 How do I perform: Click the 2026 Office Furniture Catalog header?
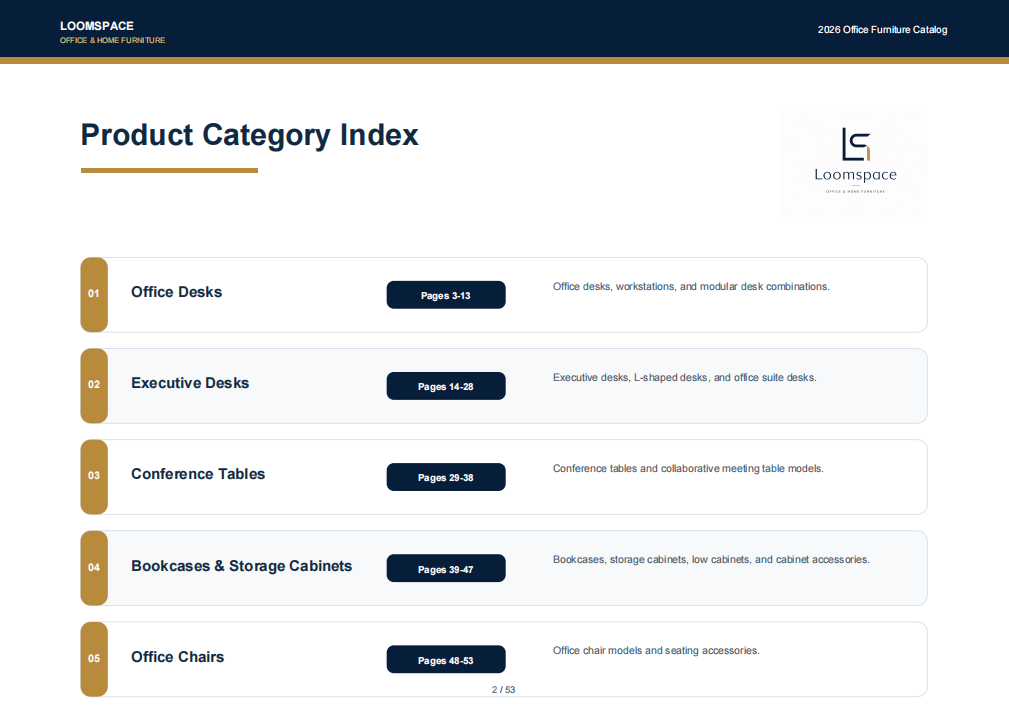pyautogui.click(x=882, y=30)
